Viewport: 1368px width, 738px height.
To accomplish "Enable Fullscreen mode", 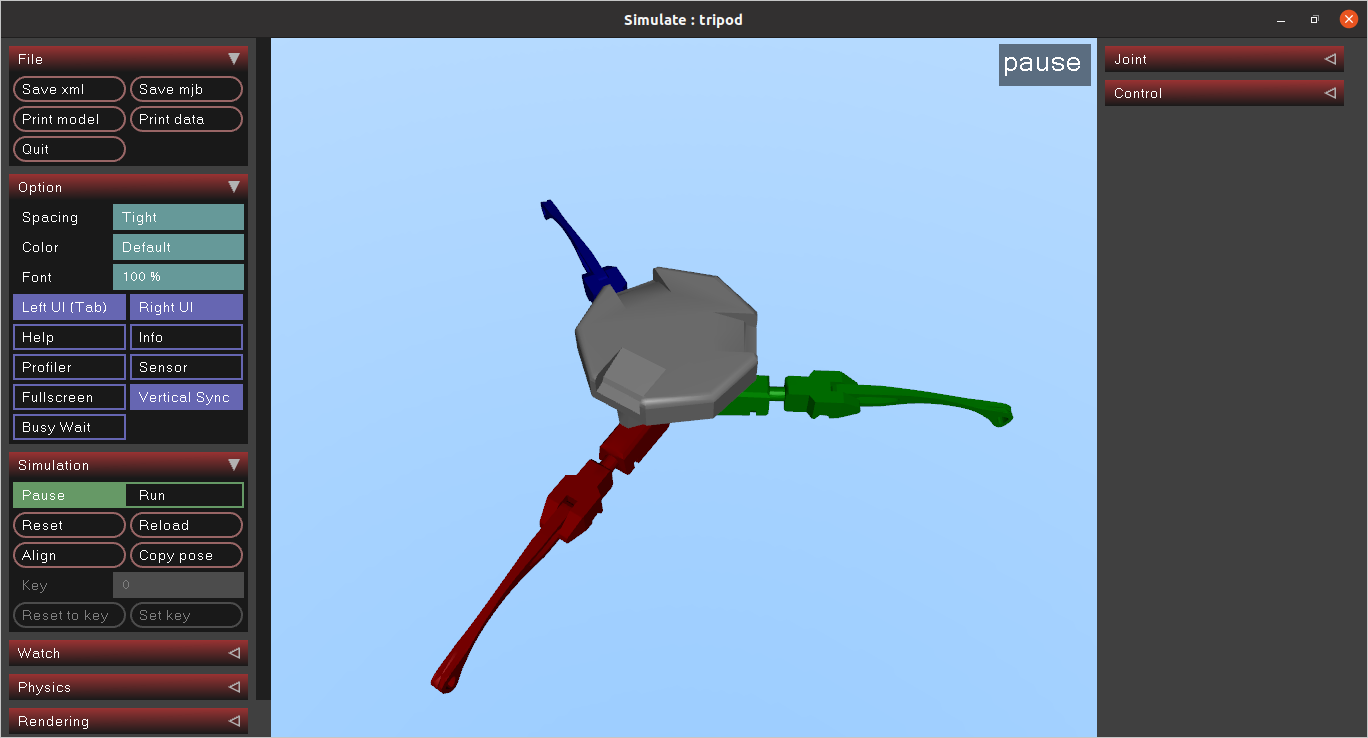I will click(x=68, y=397).
